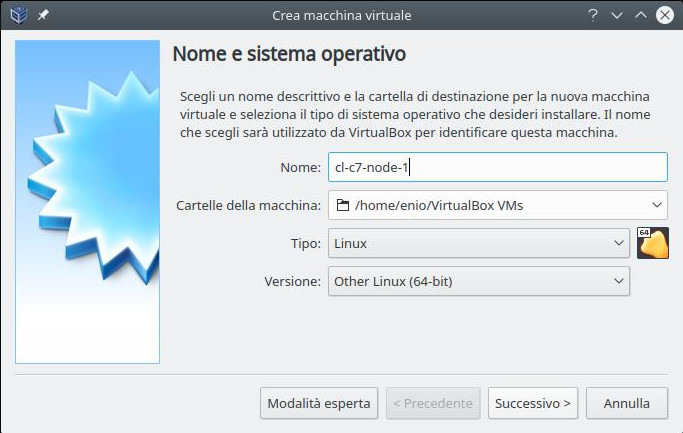This screenshot has width=683, height=433.
Task: Click Annulla to cancel the wizard
Action: [x=627, y=403]
